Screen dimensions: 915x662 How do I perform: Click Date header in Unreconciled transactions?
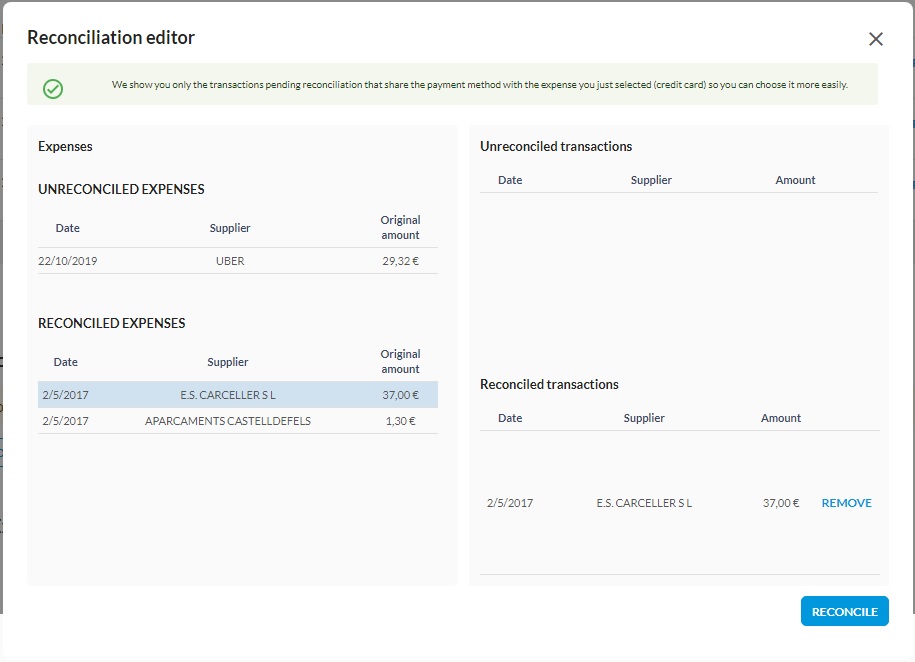510,180
